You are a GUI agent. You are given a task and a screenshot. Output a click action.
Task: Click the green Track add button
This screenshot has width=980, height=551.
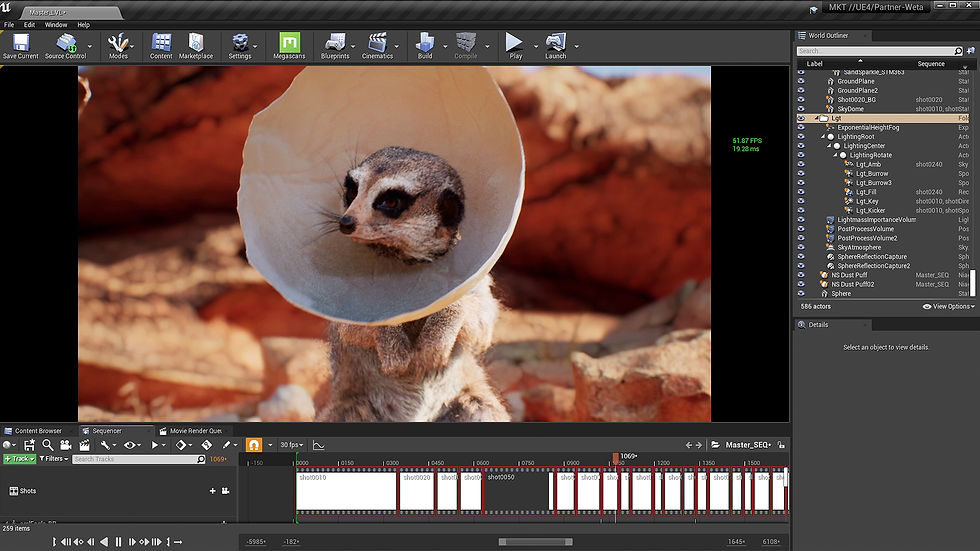[x=19, y=459]
